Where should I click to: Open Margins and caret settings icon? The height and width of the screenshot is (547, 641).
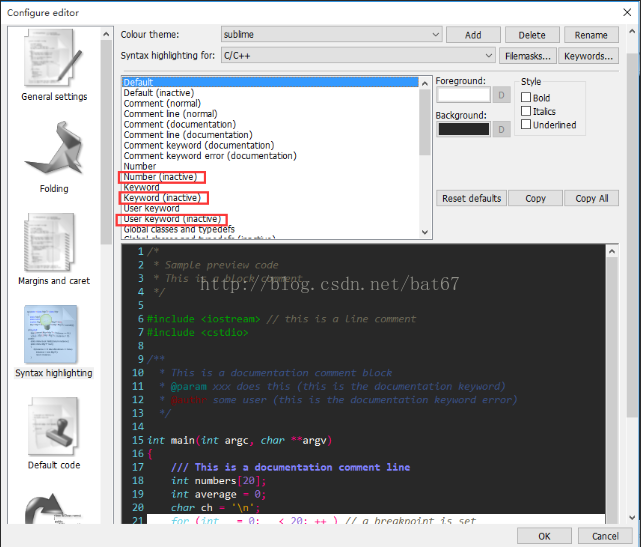coord(49,242)
